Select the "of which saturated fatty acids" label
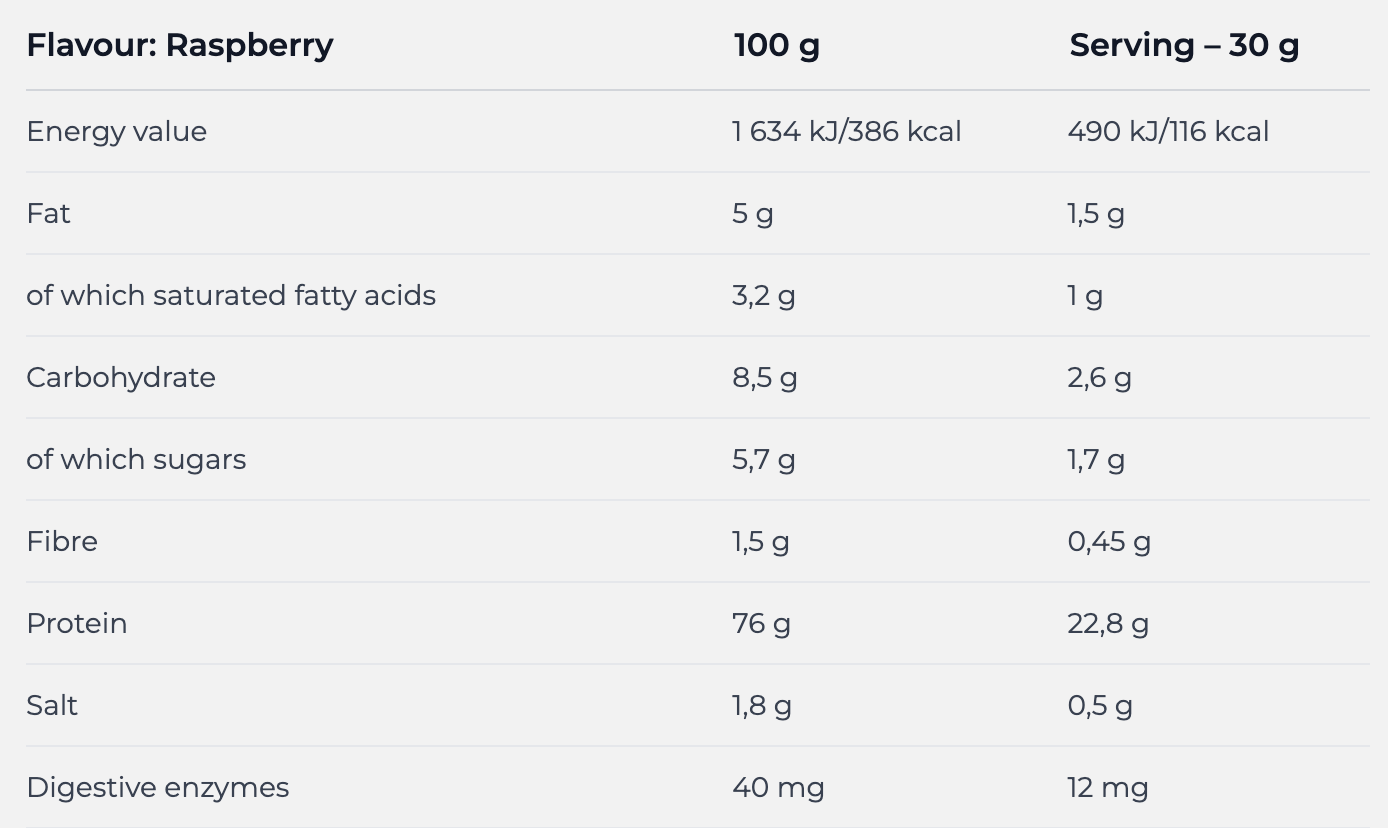 point(231,295)
